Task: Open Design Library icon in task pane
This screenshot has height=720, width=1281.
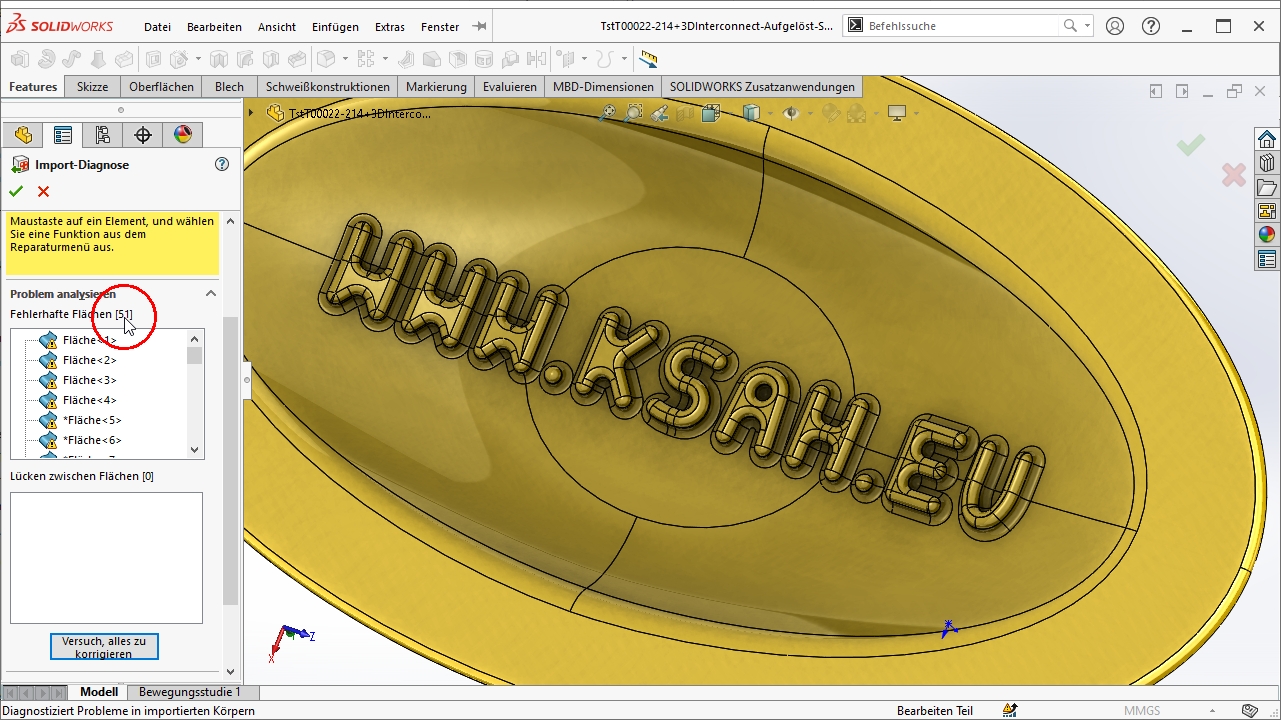Action: [1267, 162]
